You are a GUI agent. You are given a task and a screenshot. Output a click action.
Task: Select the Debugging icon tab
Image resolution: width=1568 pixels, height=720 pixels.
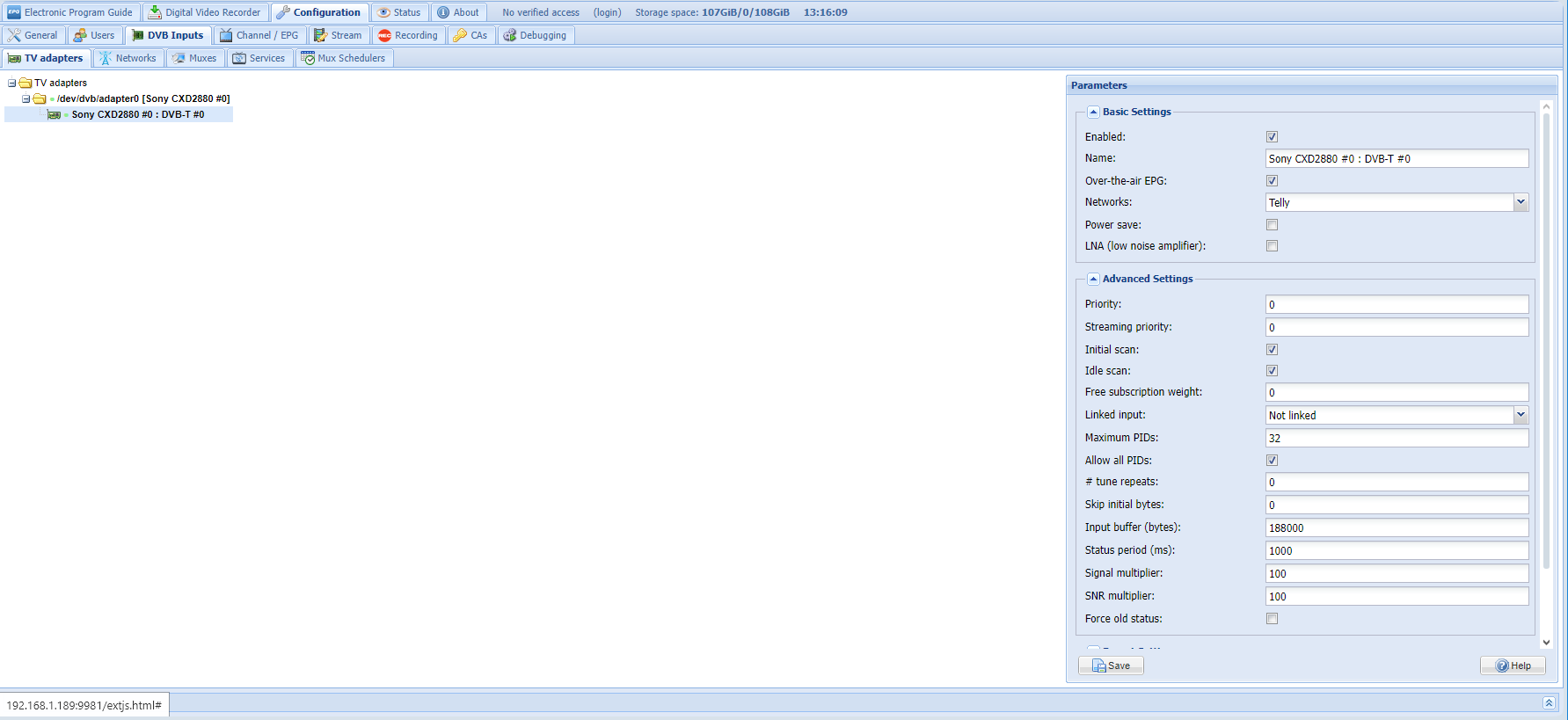(x=509, y=35)
